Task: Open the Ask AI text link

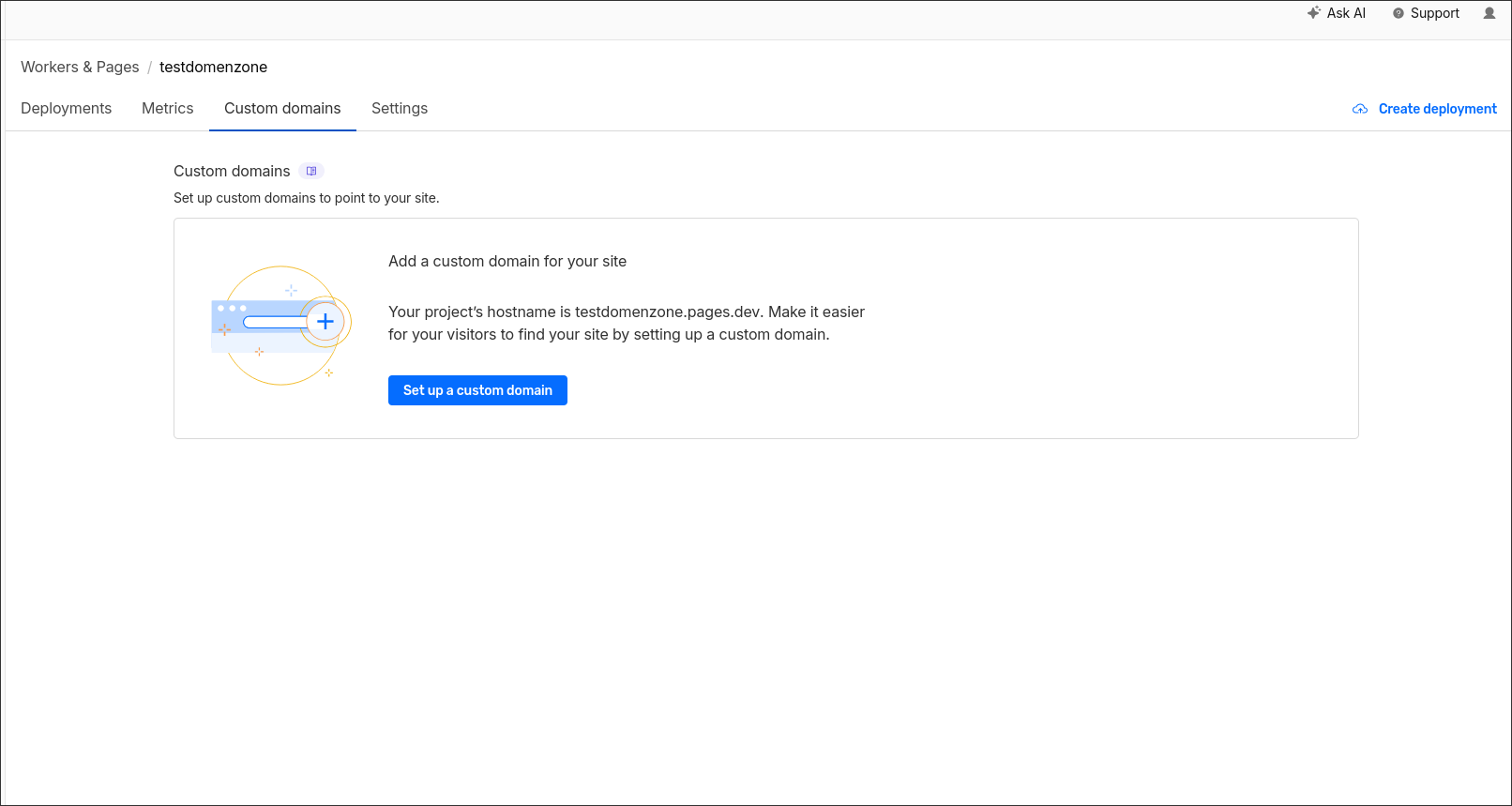Action: 1346,13
